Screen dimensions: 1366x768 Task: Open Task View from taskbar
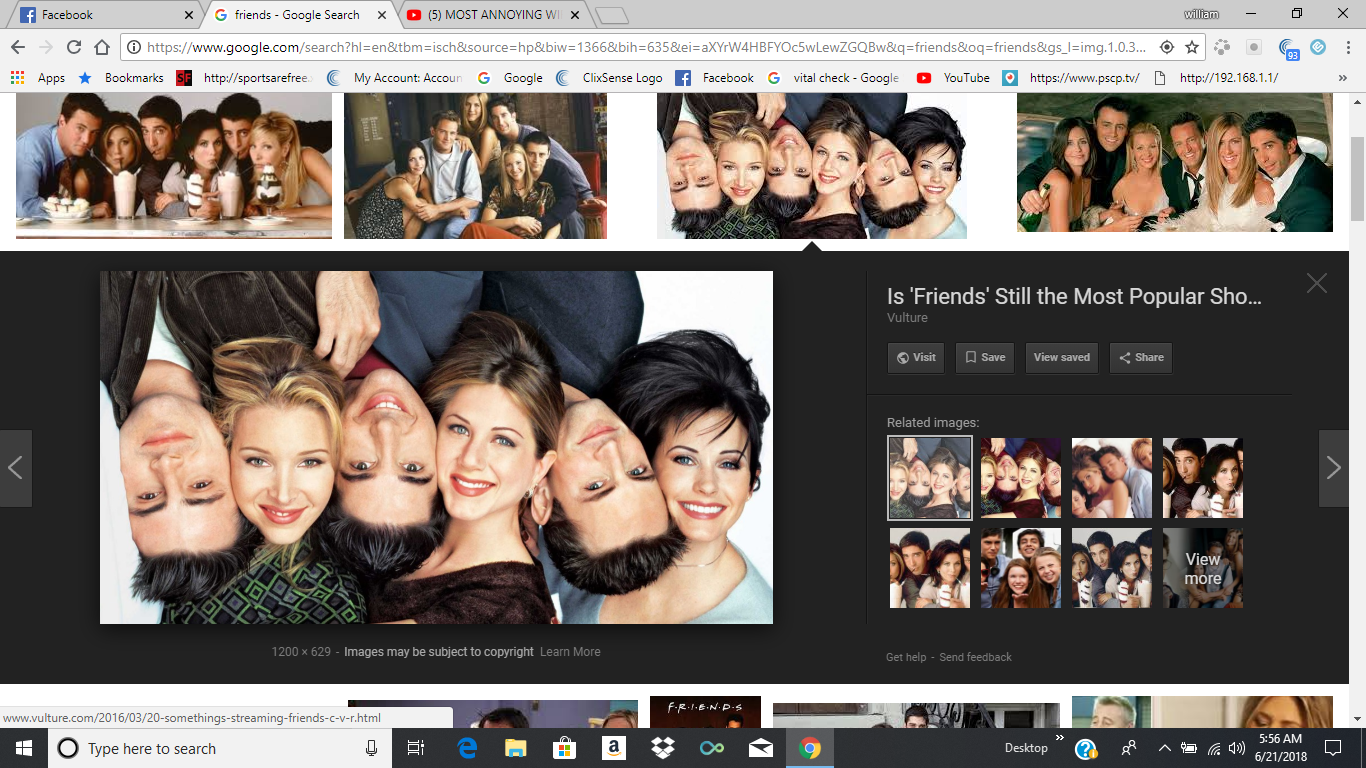point(416,748)
